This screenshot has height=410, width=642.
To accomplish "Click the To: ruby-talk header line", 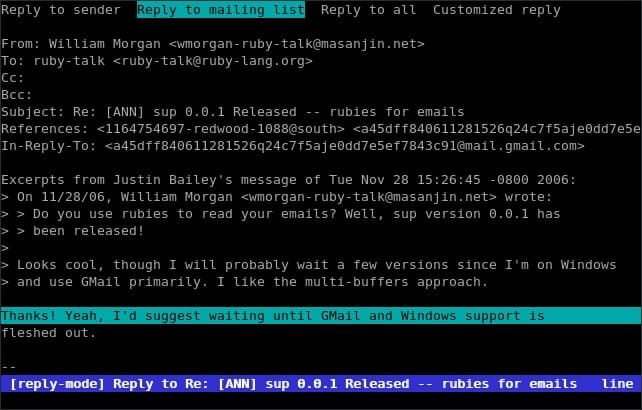I will pos(157,61).
